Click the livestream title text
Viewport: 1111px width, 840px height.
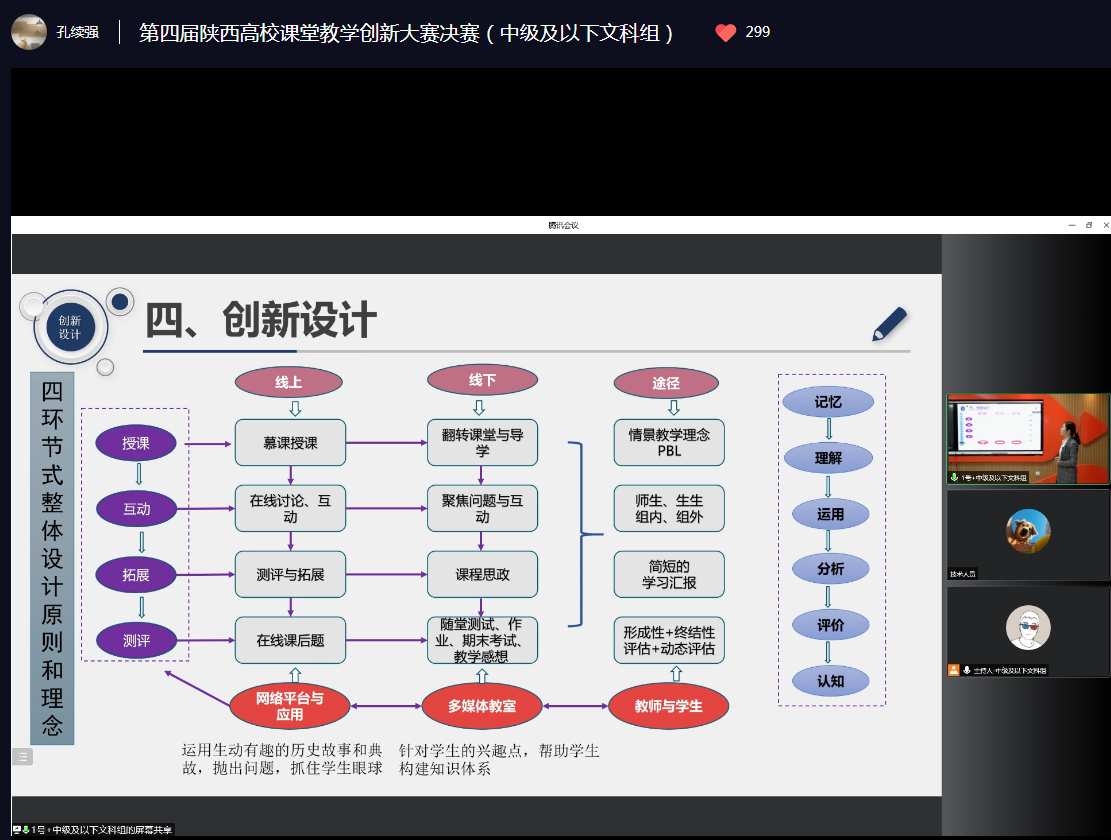tap(406, 33)
